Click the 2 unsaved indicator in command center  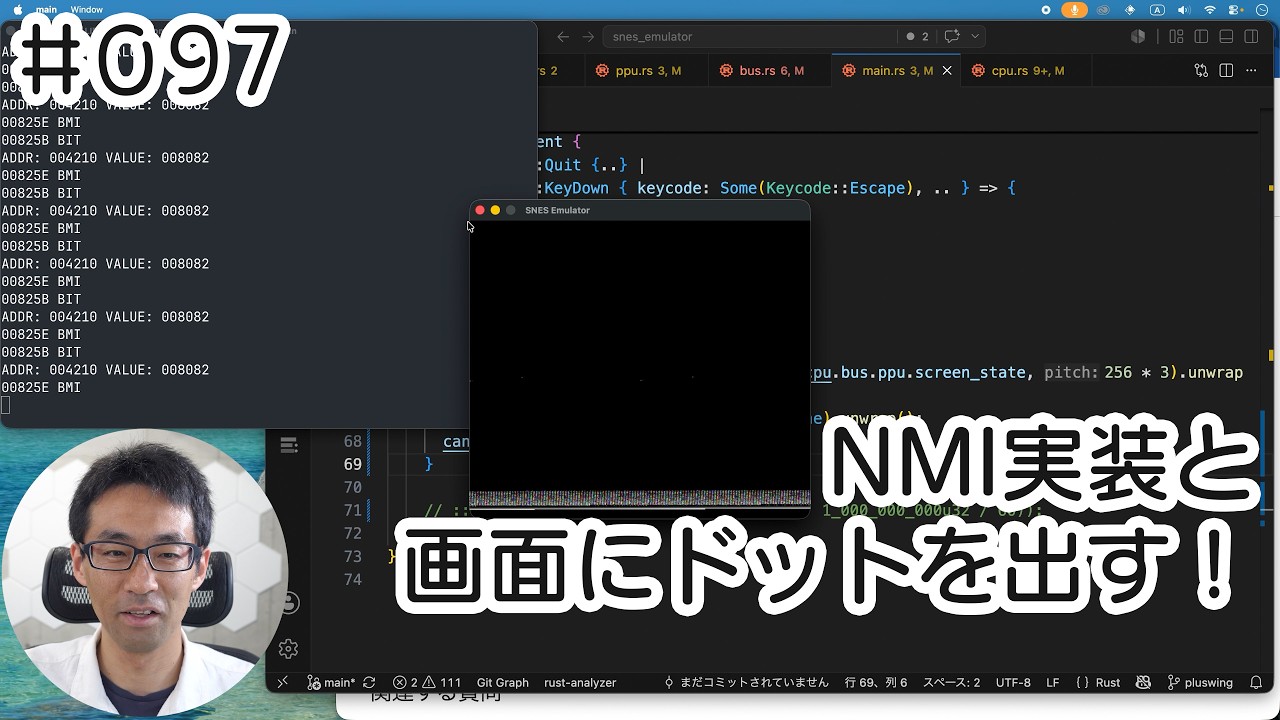click(x=917, y=36)
